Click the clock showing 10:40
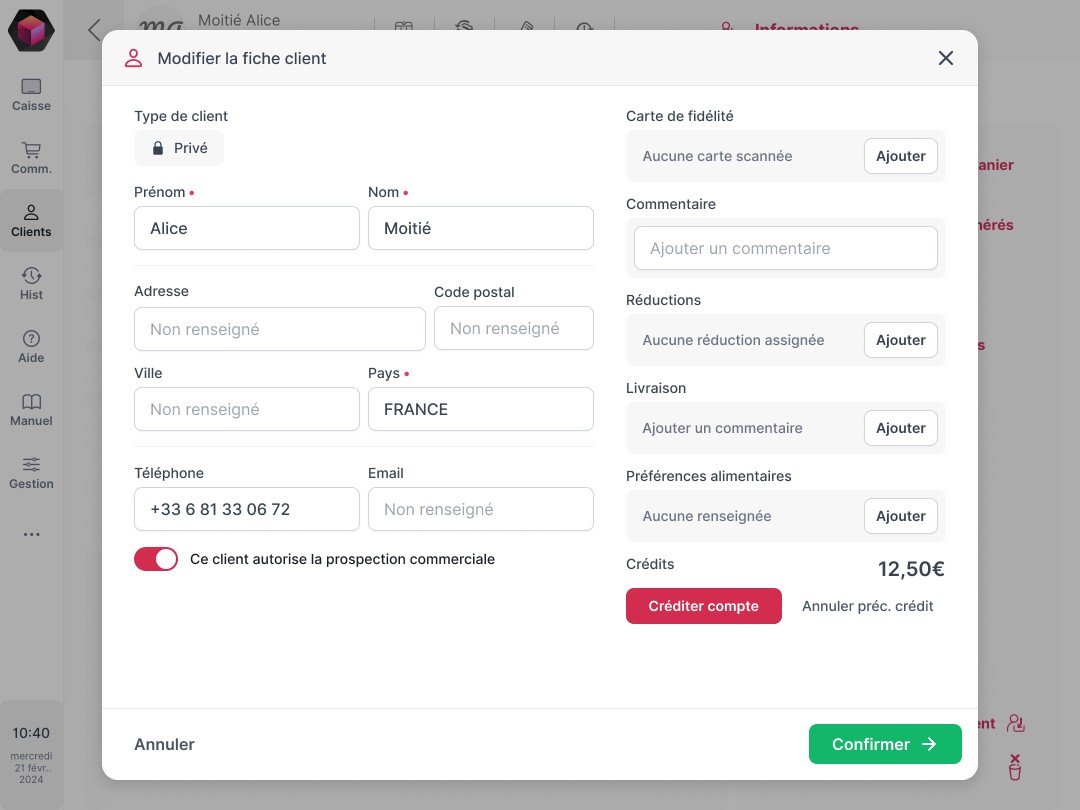This screenshot has width=1080, height=810. pyautogui.click(x=31, y=733)
